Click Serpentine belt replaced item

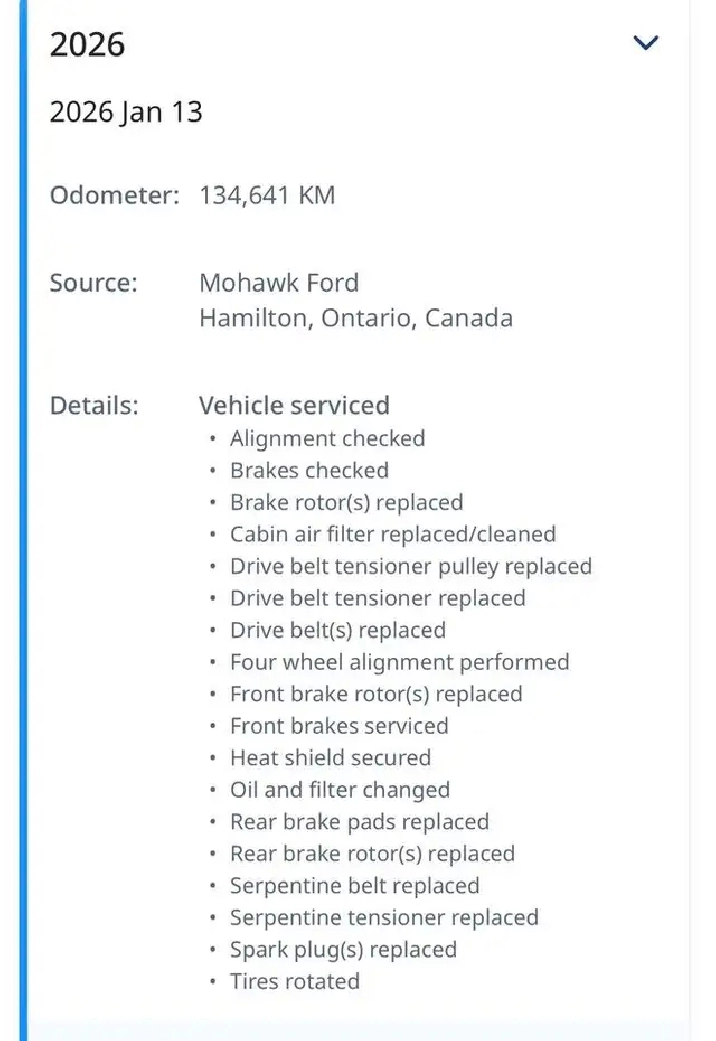point(354,886)
